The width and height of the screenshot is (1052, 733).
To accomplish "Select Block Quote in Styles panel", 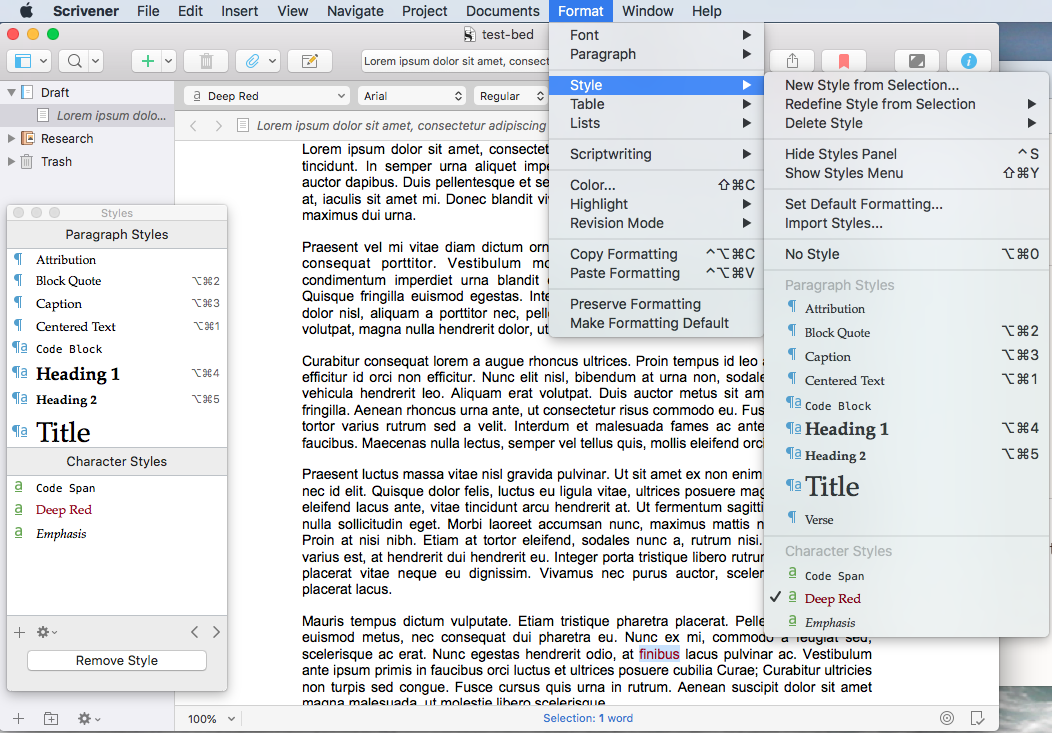I will pos(117,281).
